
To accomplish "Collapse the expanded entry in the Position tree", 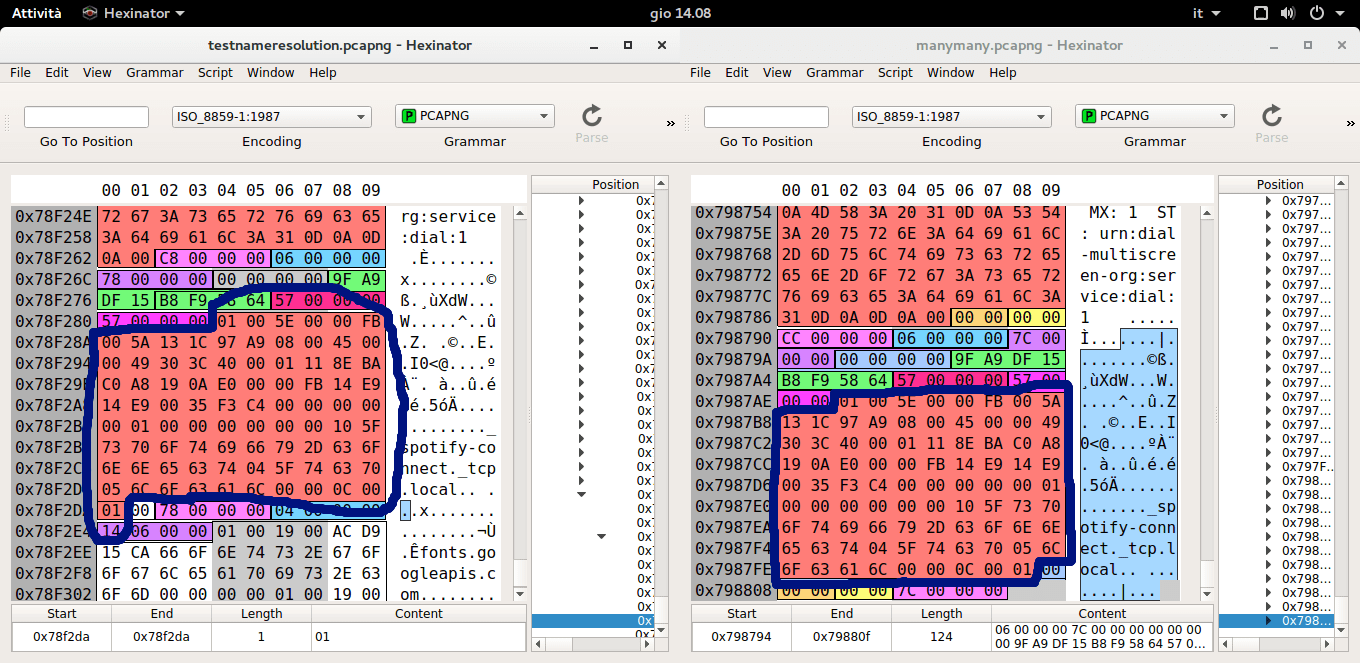I will [579, 493].
